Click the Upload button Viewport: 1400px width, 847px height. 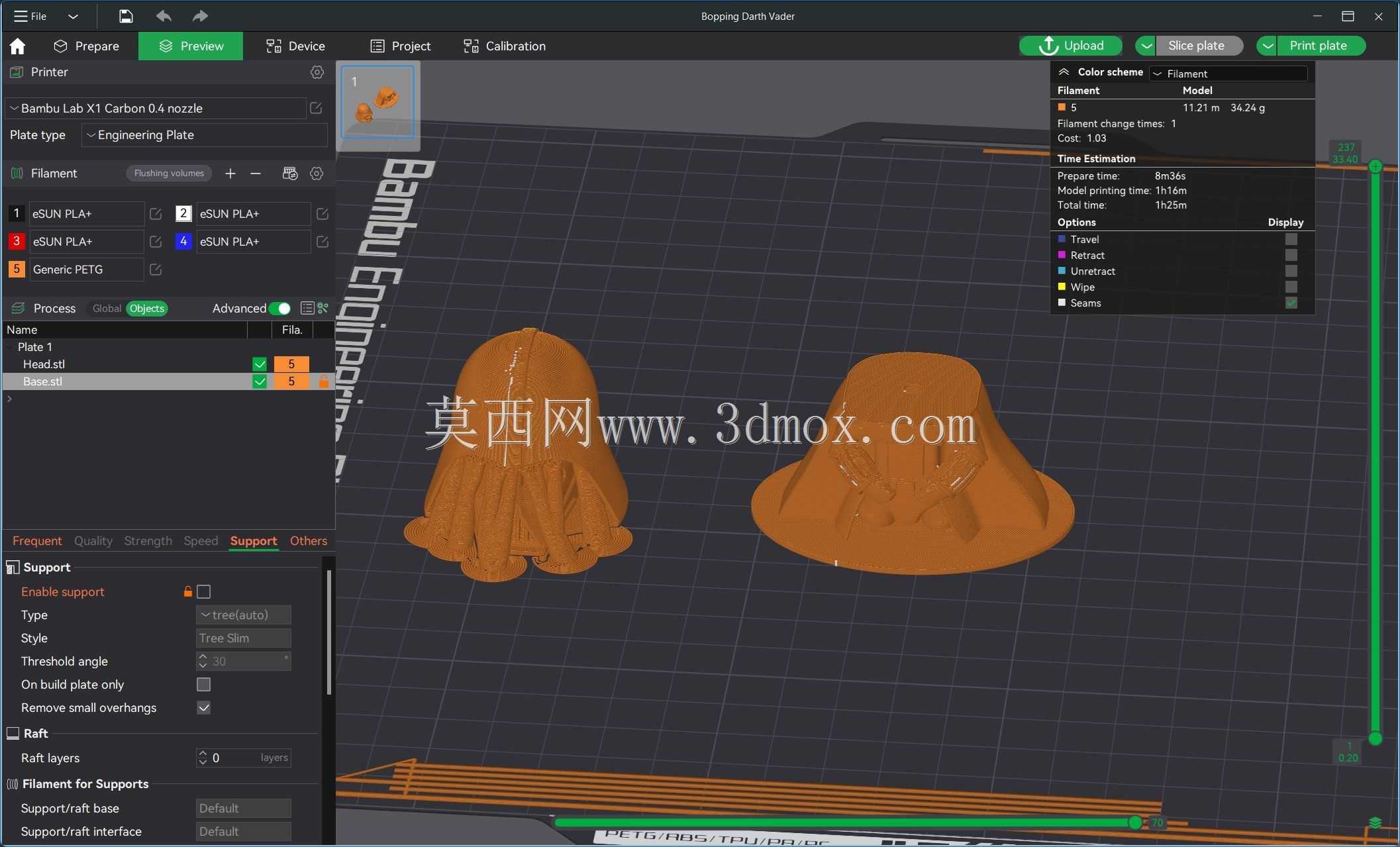1070,46
